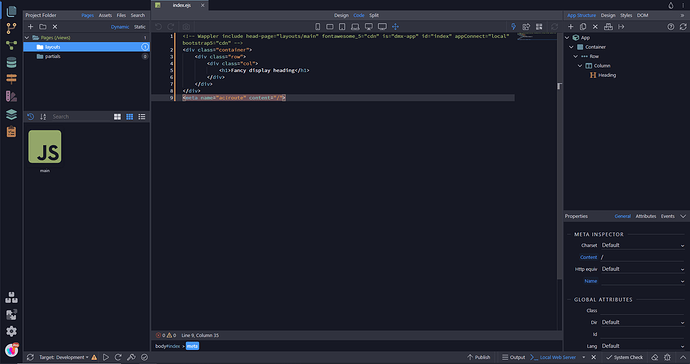Open the Project Folder file manager icon
Image resolution: width=690 pixels, height=364 pixels.
(x=11, y=11)
